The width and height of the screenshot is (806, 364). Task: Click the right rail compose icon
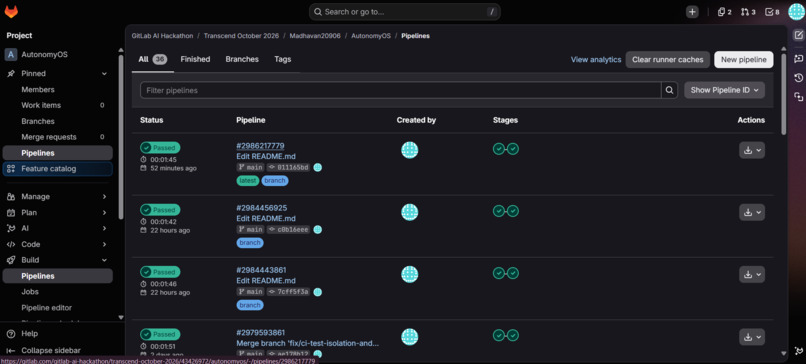[x=798, y=35]
